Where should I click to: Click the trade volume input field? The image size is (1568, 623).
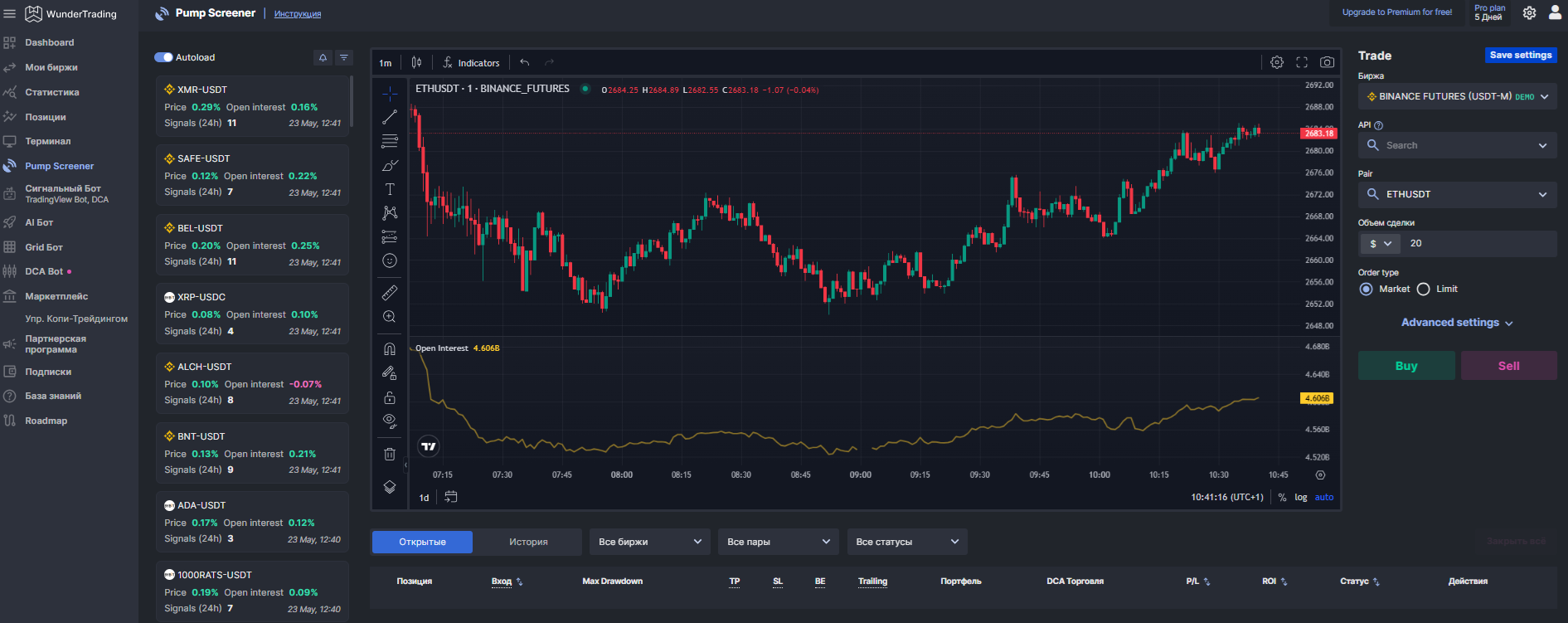pyautogui.click(x=1480, y=243)
